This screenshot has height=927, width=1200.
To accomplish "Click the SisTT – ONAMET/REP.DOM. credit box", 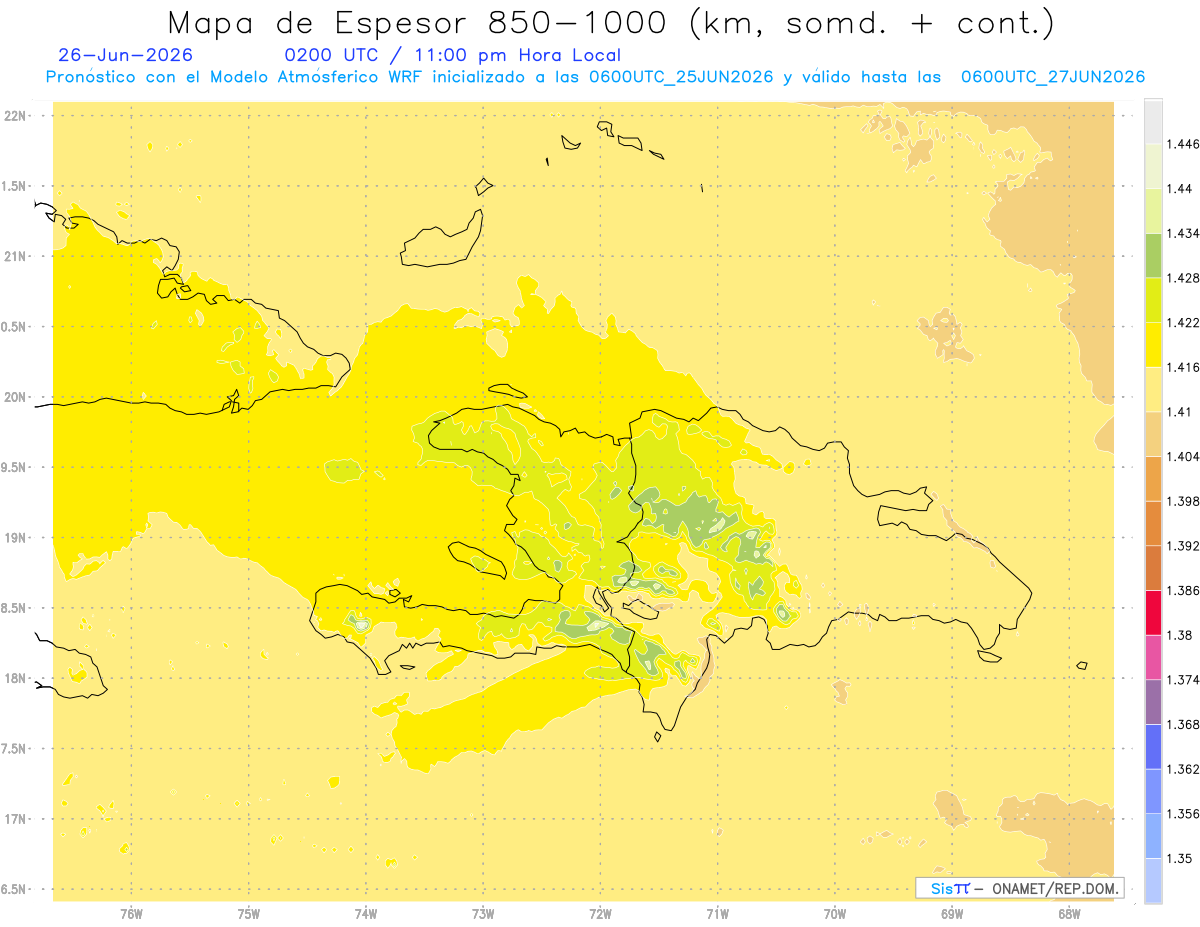I will (x=1020, y=887).
